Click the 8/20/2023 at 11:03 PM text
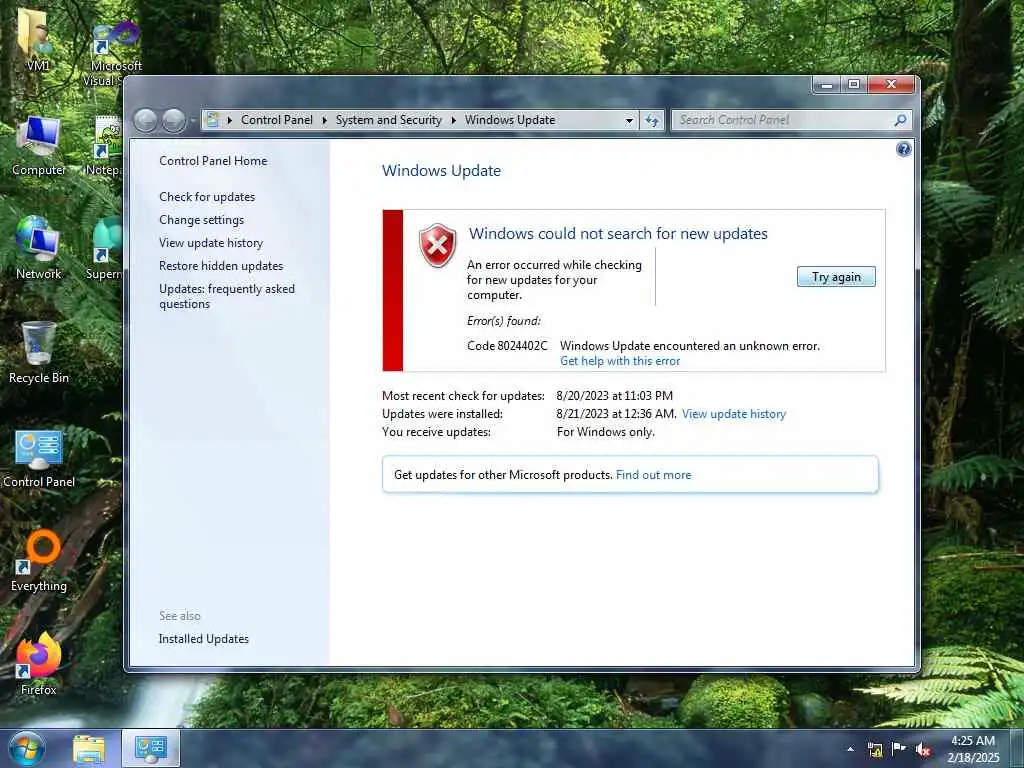Viewport: 1024px width, 768px height. 615,396
